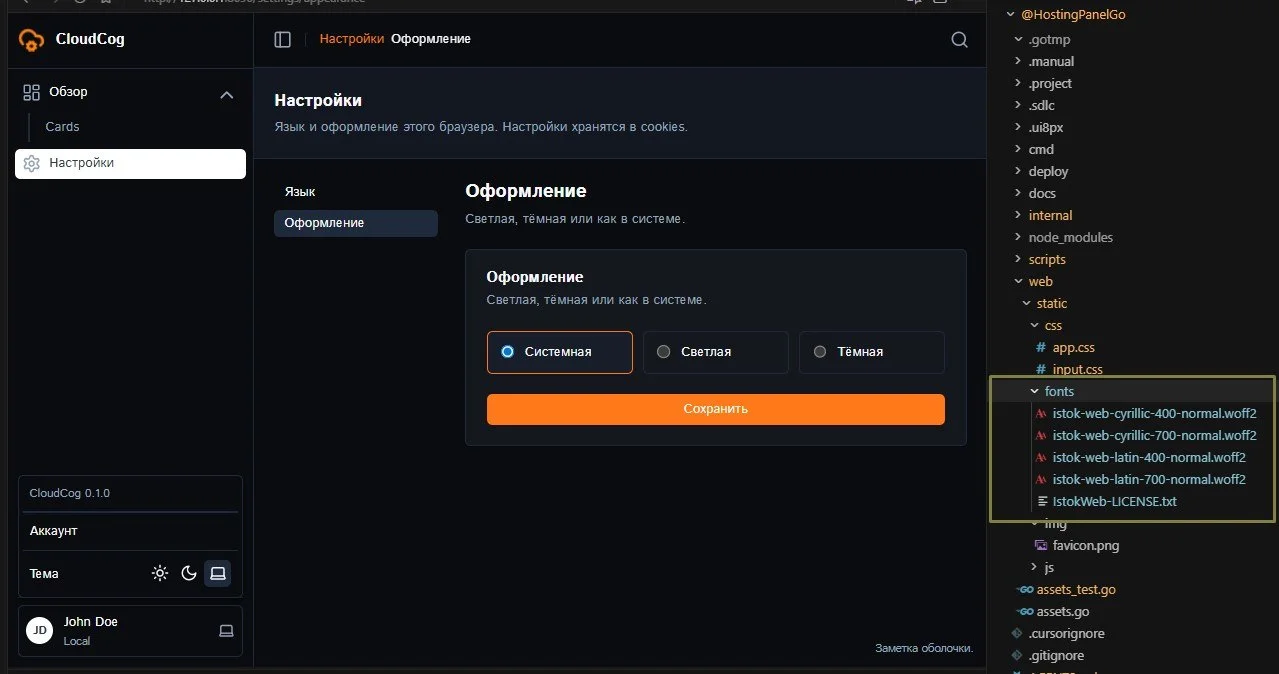The height and width of the screenshot is (674, 1279).
Task: Open the Язык settings section
Action: coord(356,192)
